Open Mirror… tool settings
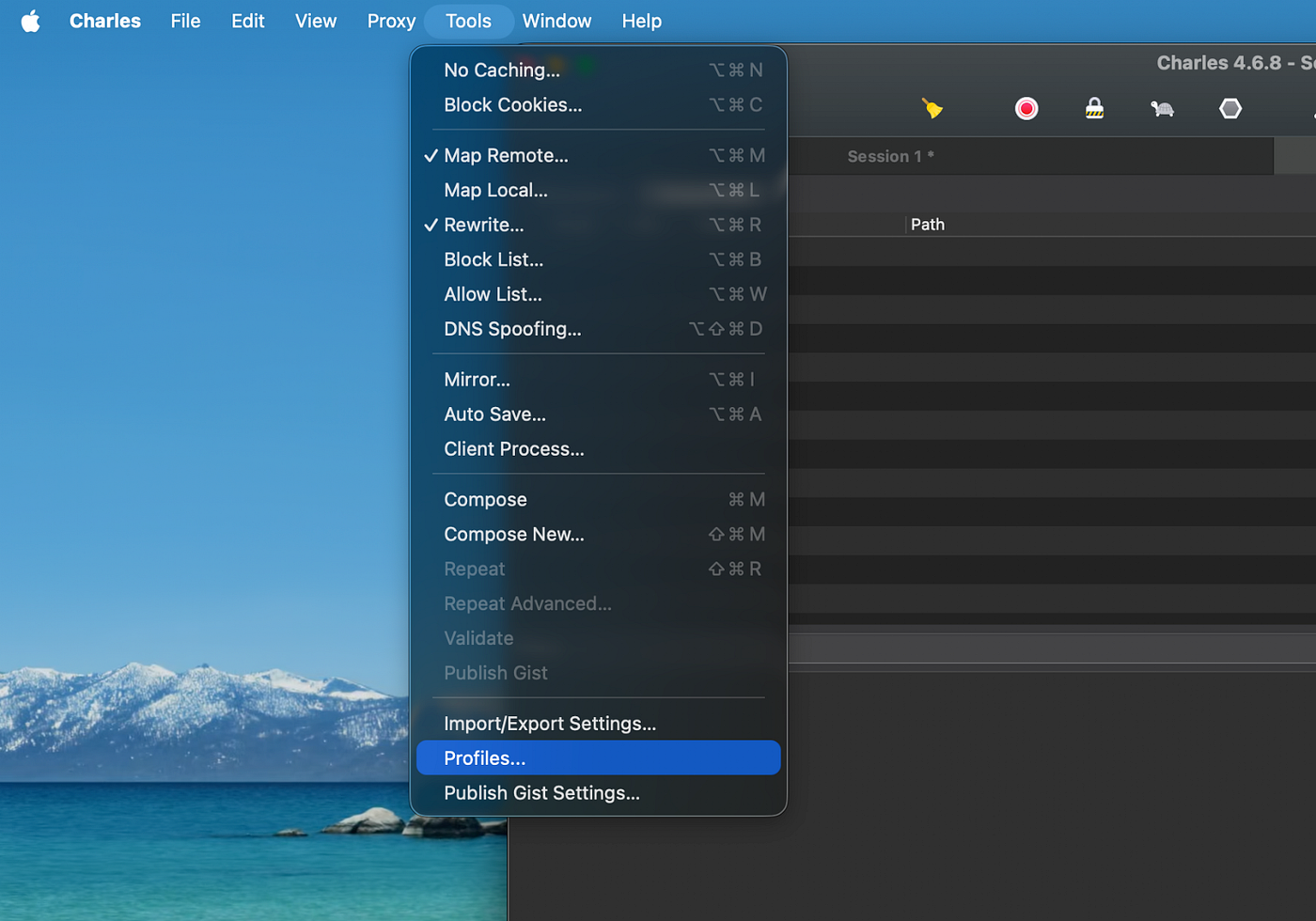This screenshot has width=1316, height=921. [599, 380]
